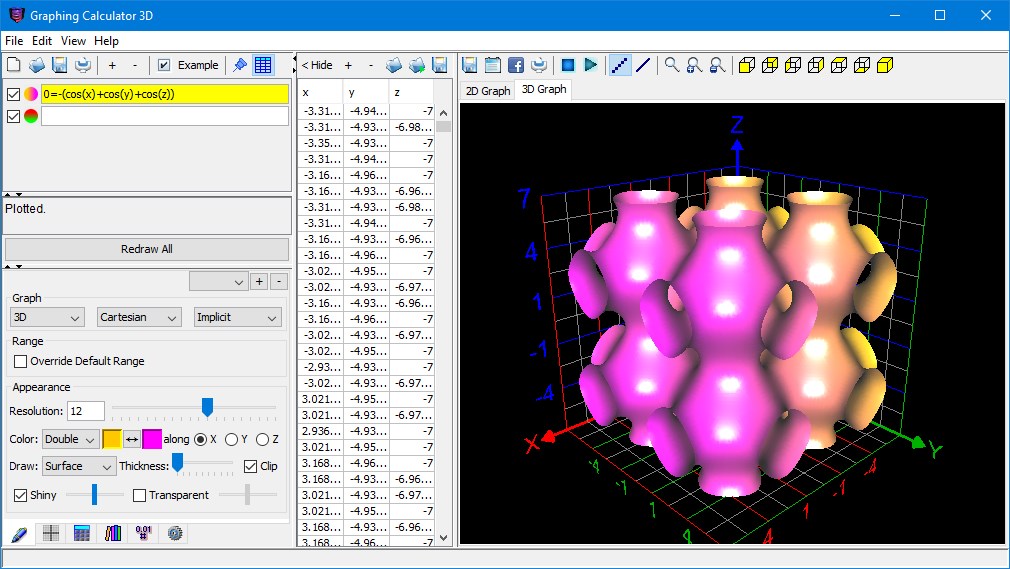
Task: Click the play animation triangle icon
Action: click(x=590, y=65)
